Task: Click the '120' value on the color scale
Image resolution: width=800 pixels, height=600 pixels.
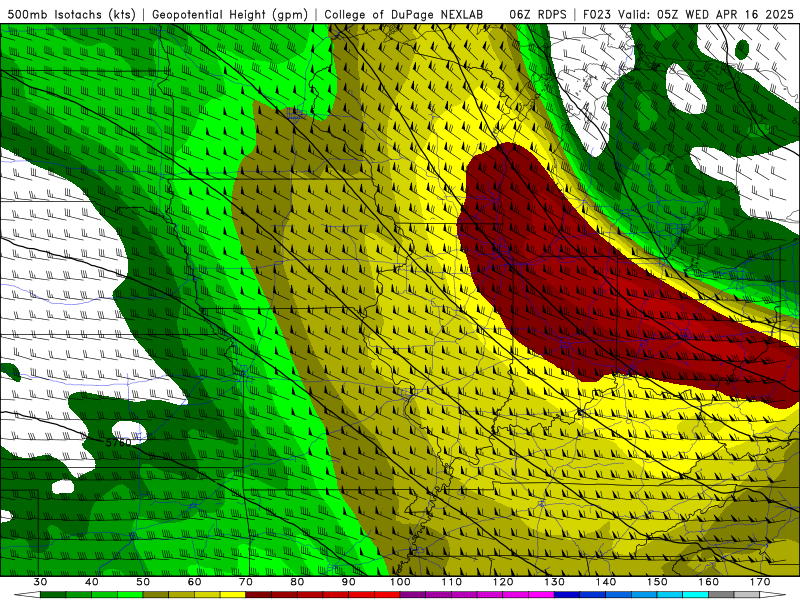Action: [x=503, y=582]
